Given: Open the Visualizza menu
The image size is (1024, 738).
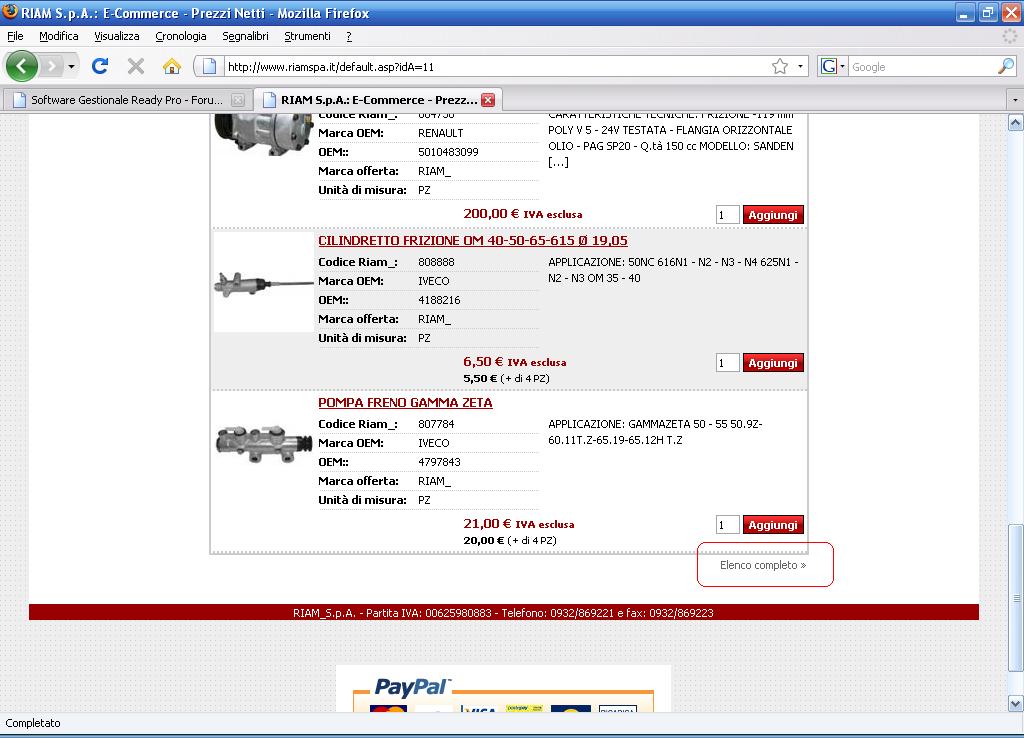Looking at the screenshot, I should click(x=116, y=36).
